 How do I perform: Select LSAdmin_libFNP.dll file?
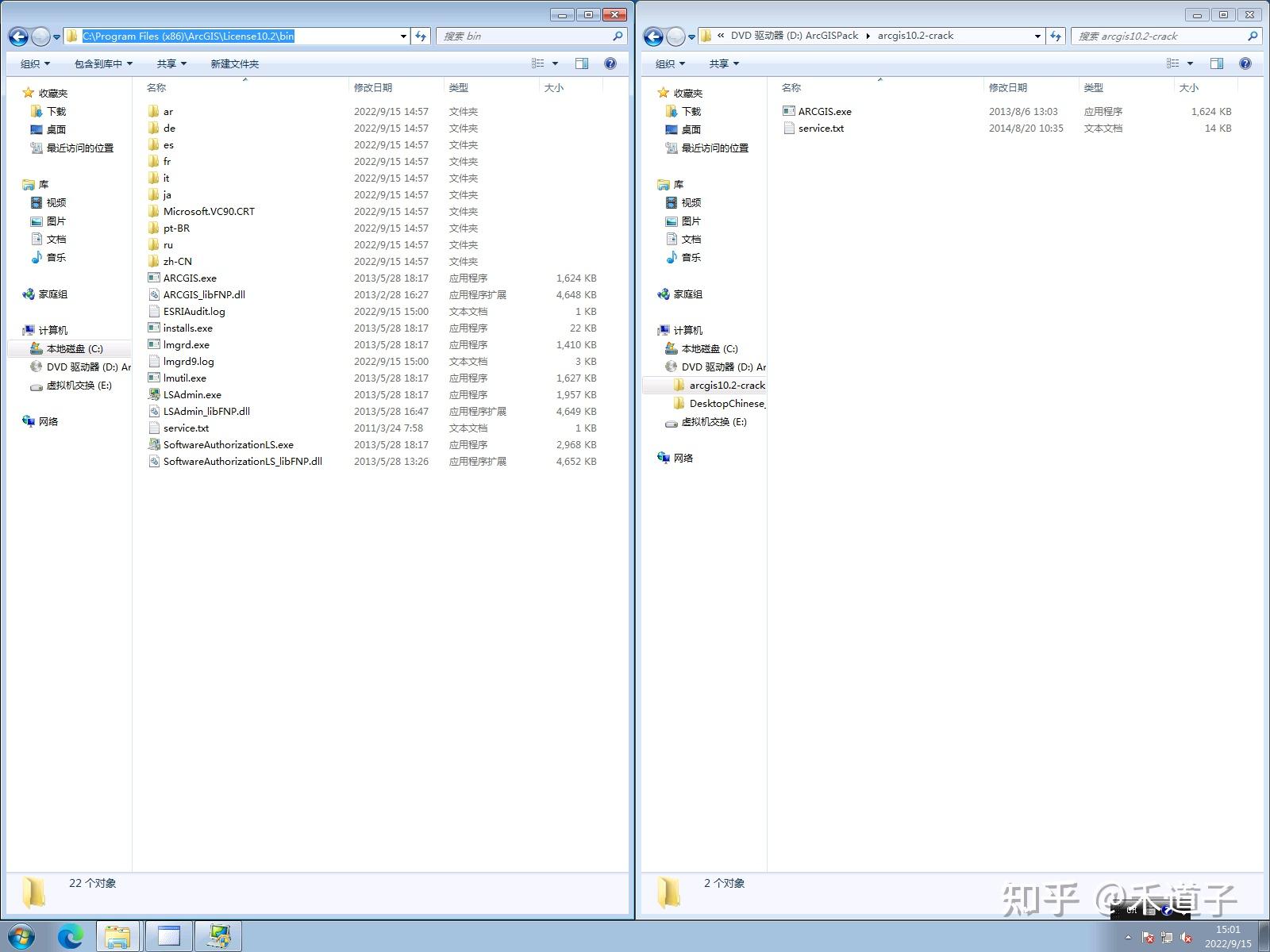[x=206, y=412]
